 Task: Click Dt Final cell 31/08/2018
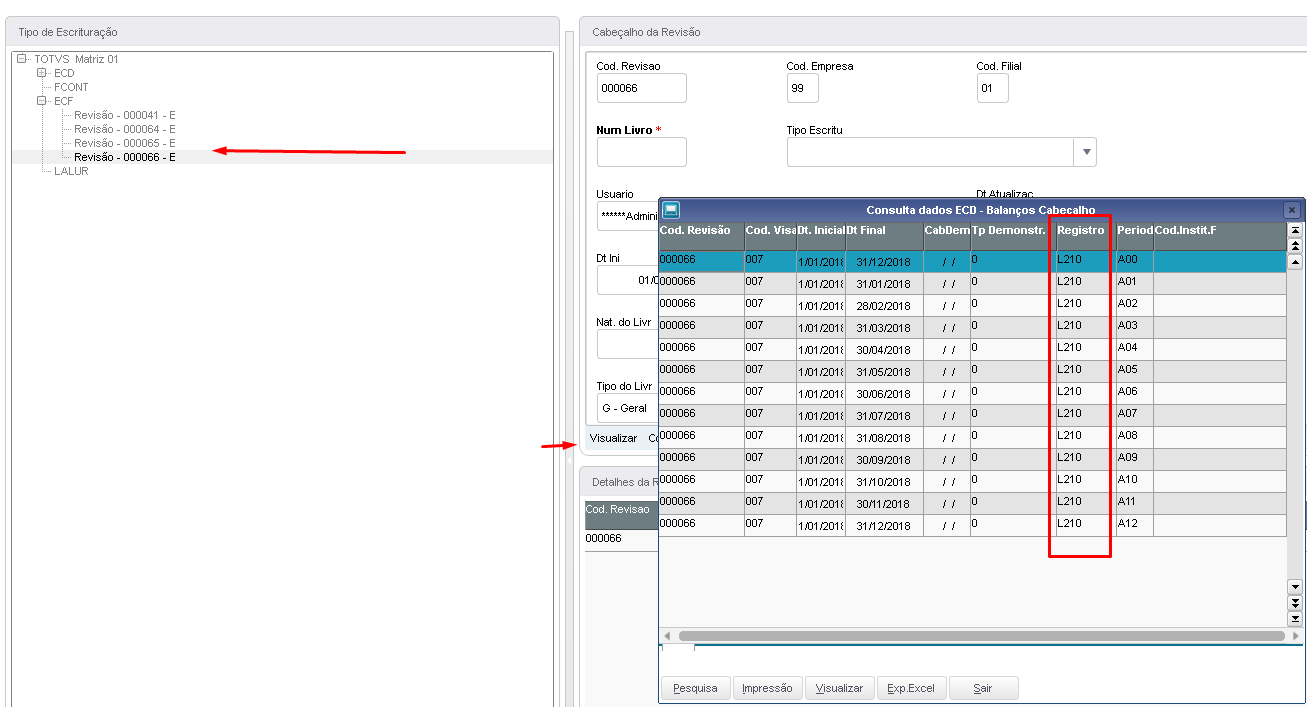tap(884, 438)
